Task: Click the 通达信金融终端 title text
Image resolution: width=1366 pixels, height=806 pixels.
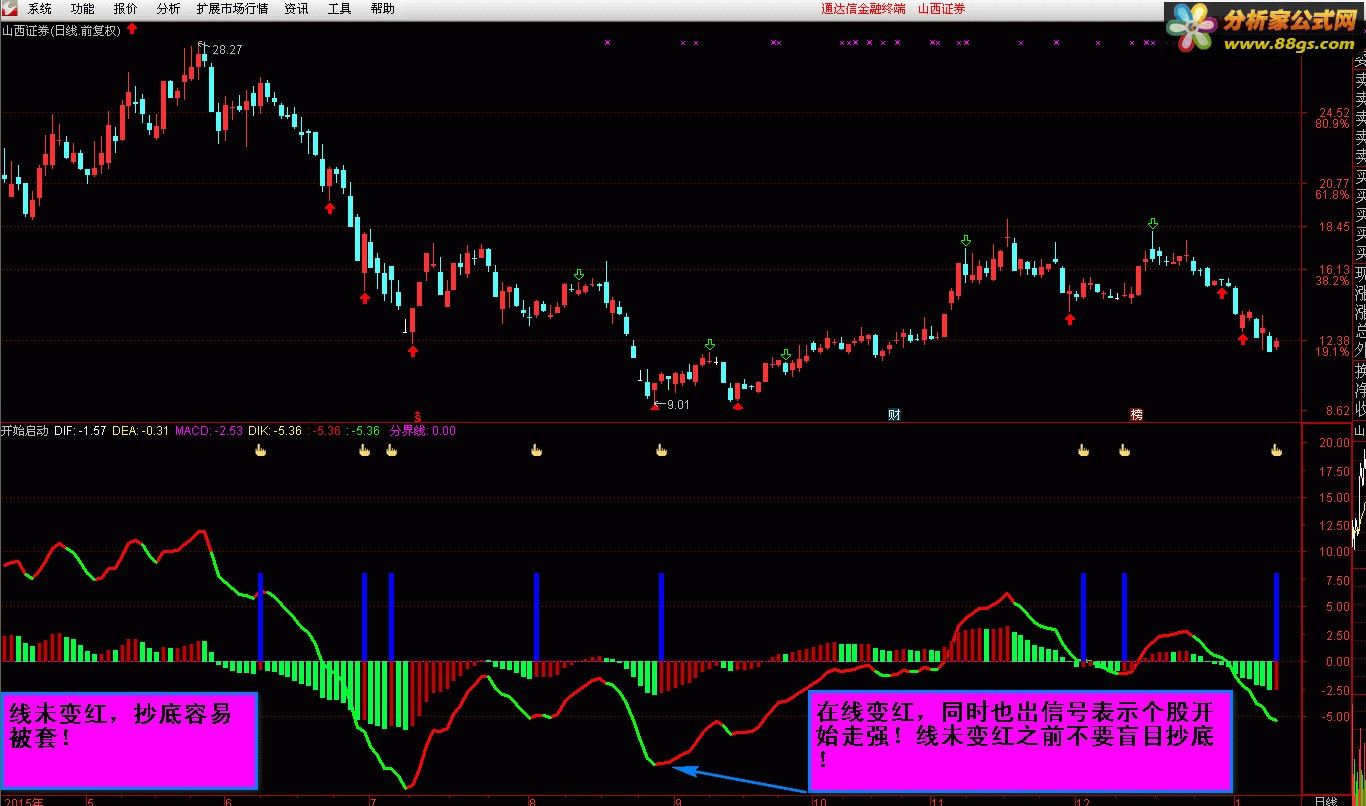Action: tap(863, 9)
